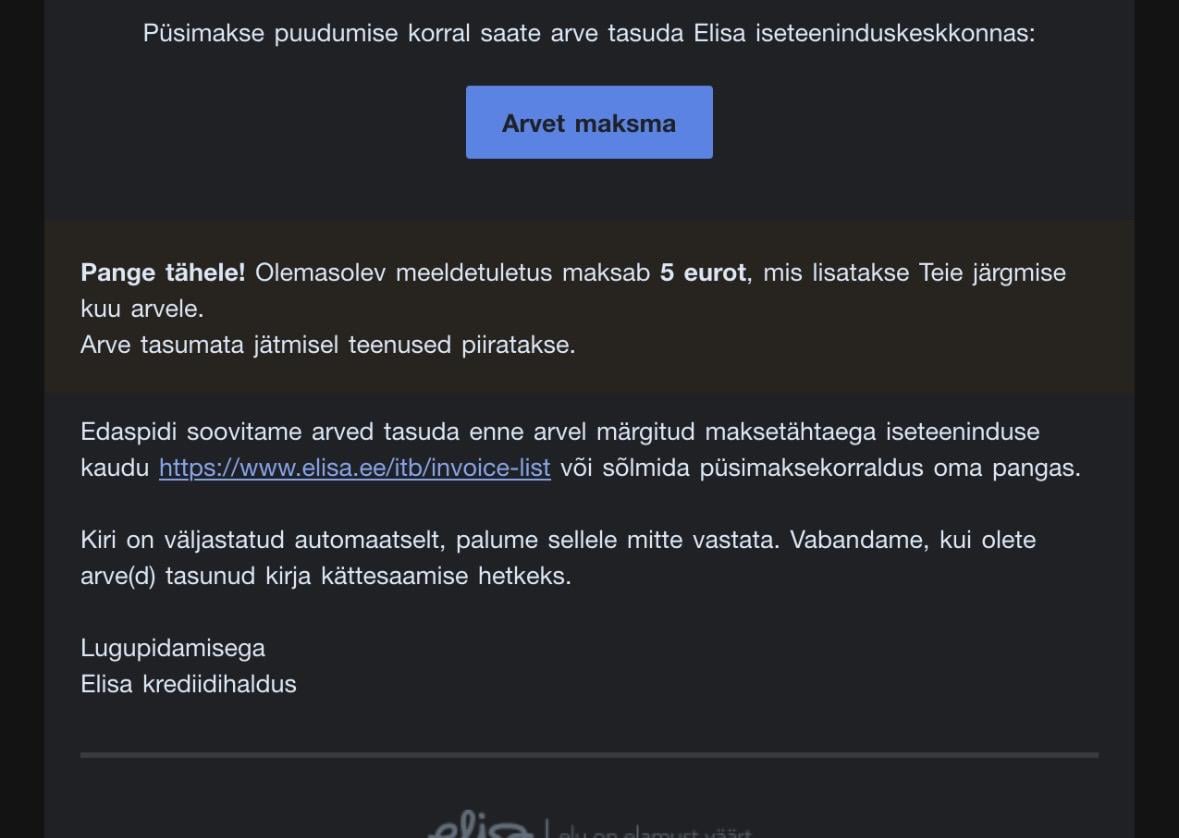Click the "või sõlmida püsimaksekorraldus oma pangas" text
The height and width of the screenshot is (838, 1179).
pos(820,468)
